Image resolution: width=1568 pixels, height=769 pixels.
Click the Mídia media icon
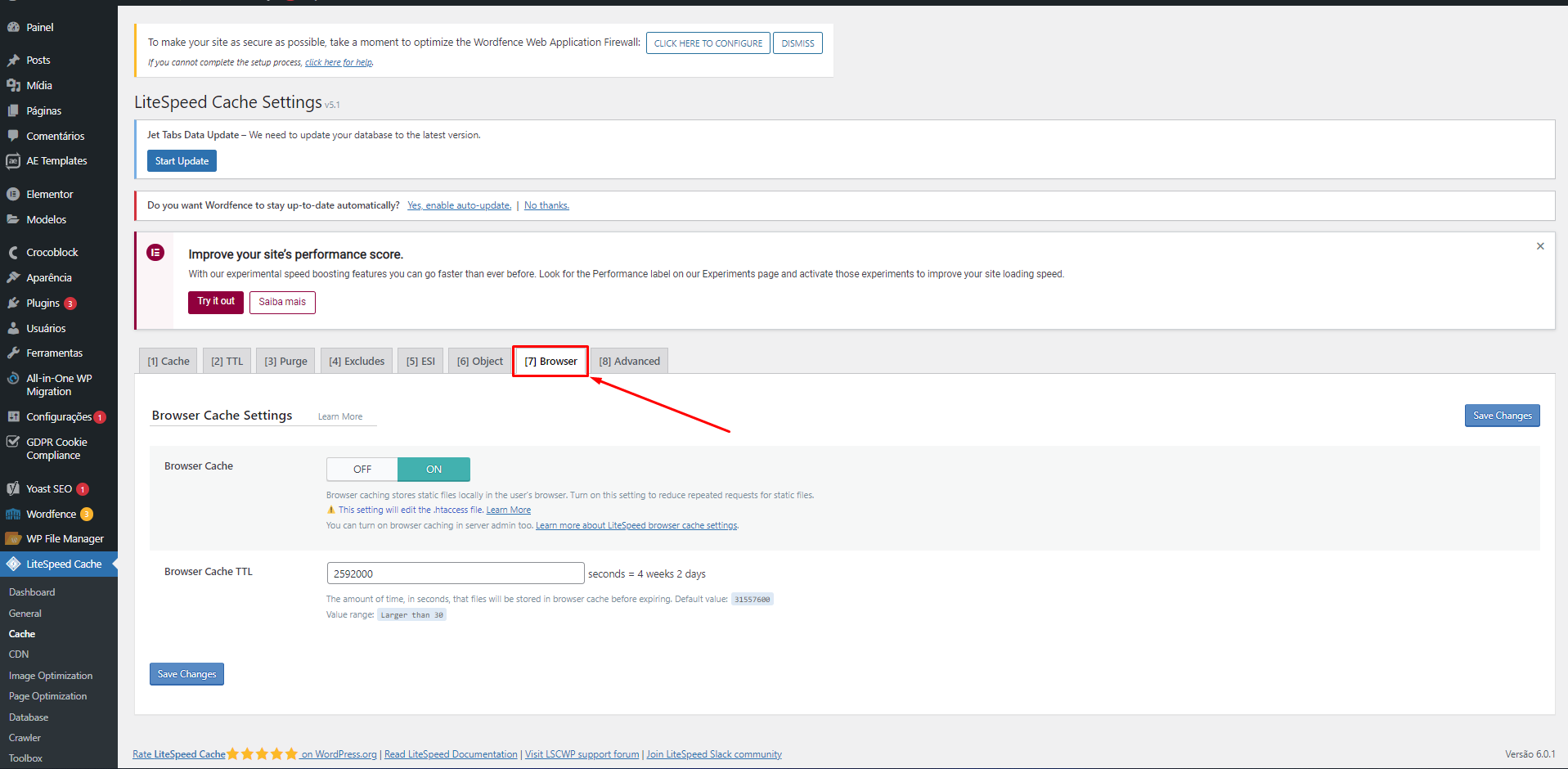pos(13,85)
